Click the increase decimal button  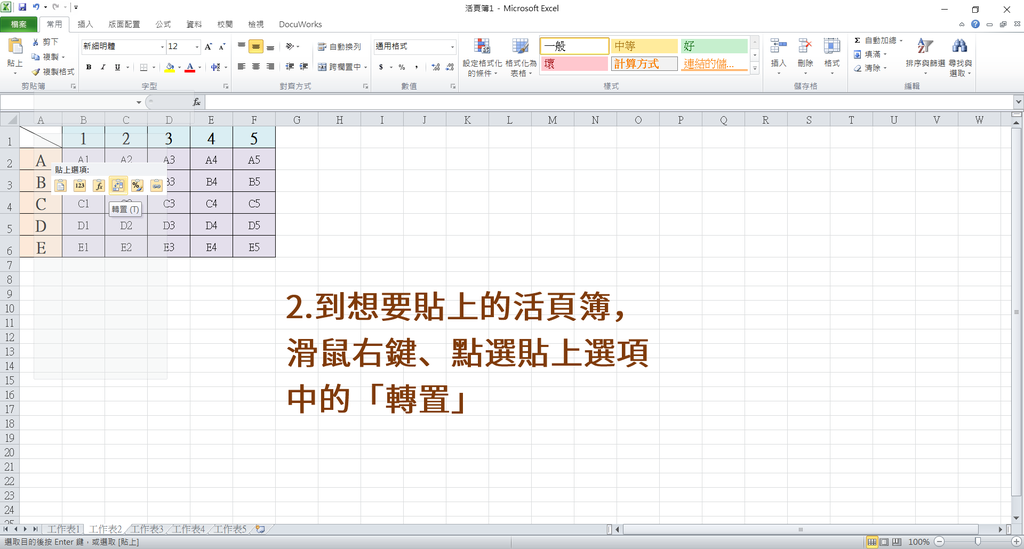[436, 67]
